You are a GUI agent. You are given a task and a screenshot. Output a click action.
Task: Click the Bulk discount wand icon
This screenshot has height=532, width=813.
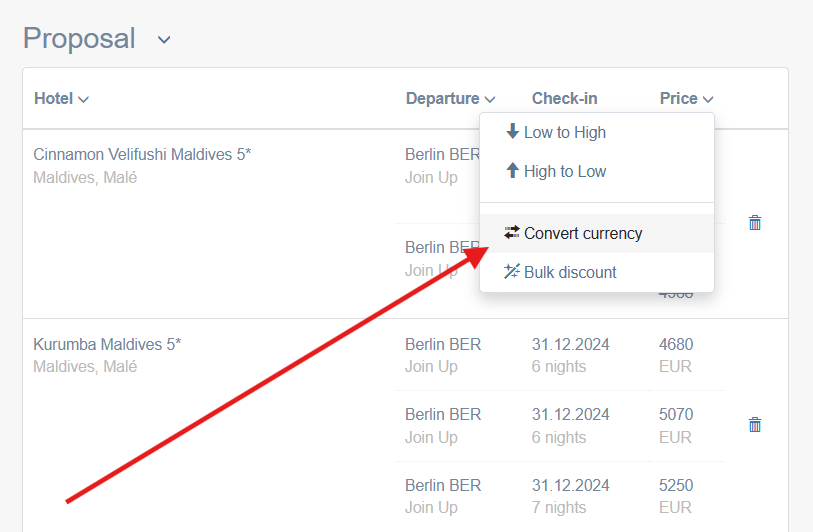coord(512,272)
